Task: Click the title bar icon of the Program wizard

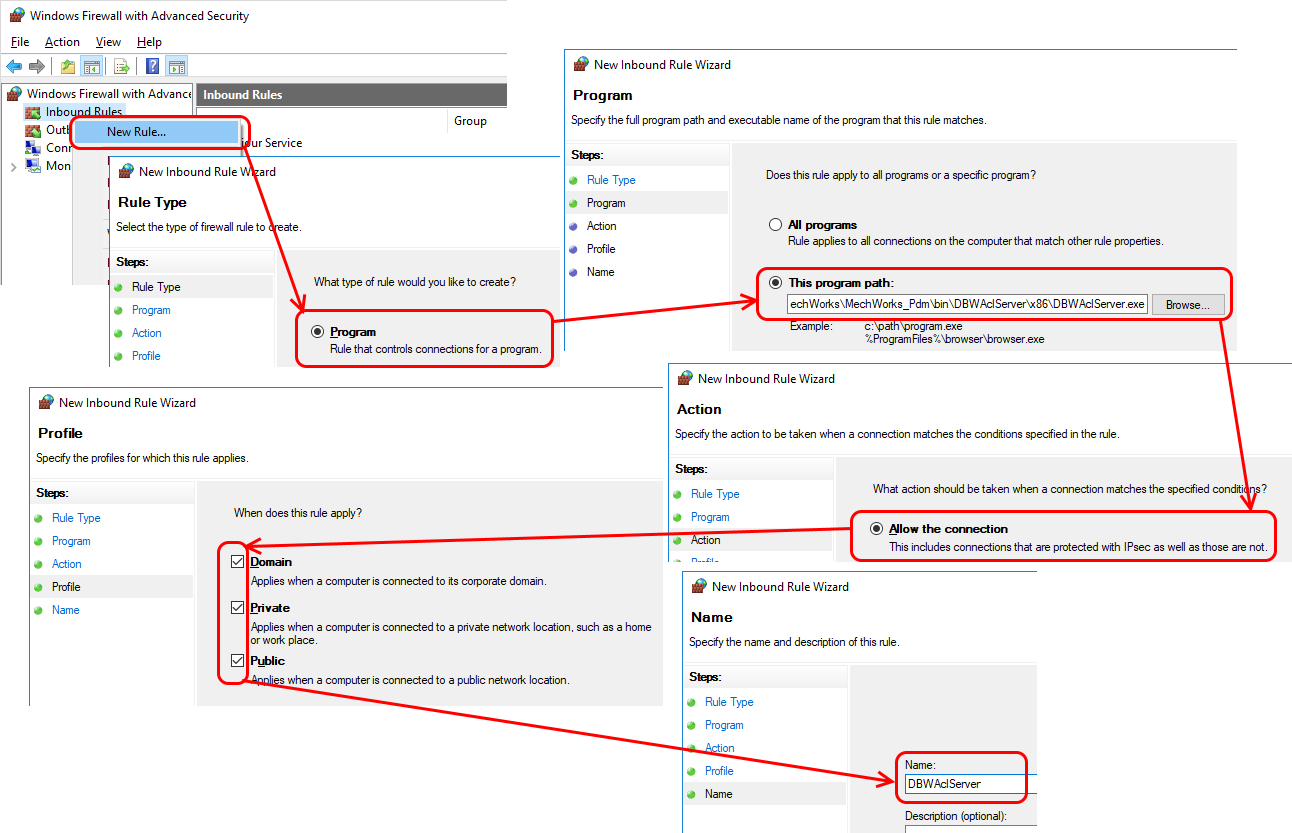Action: [580, 64]
